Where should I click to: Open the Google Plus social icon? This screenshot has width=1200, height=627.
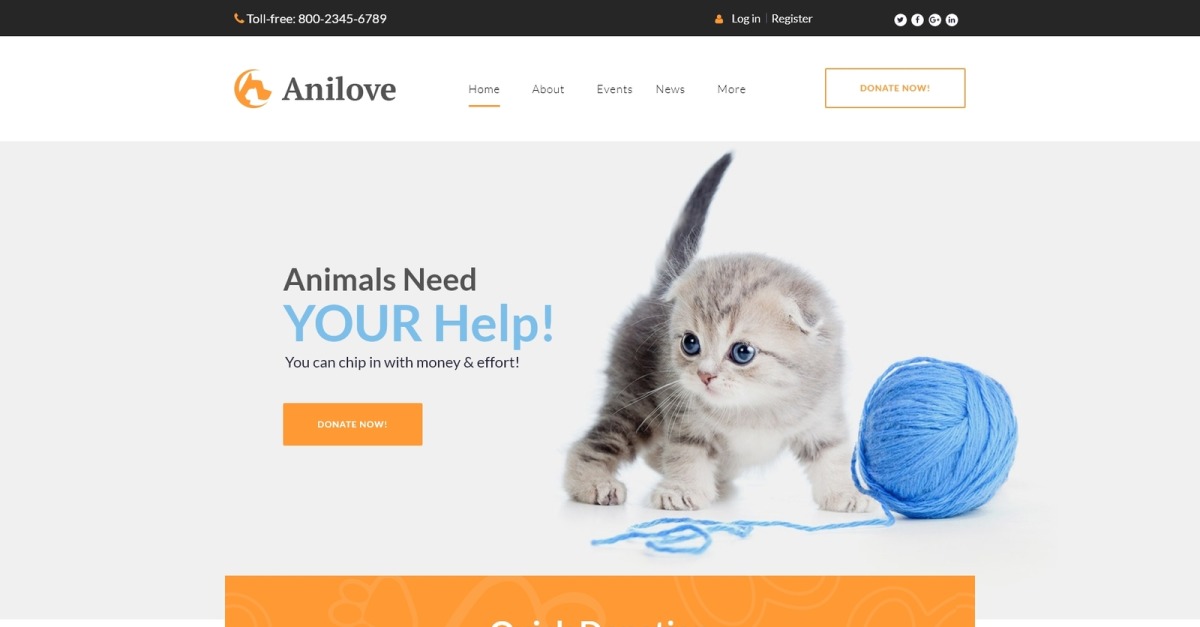[934, 19]
